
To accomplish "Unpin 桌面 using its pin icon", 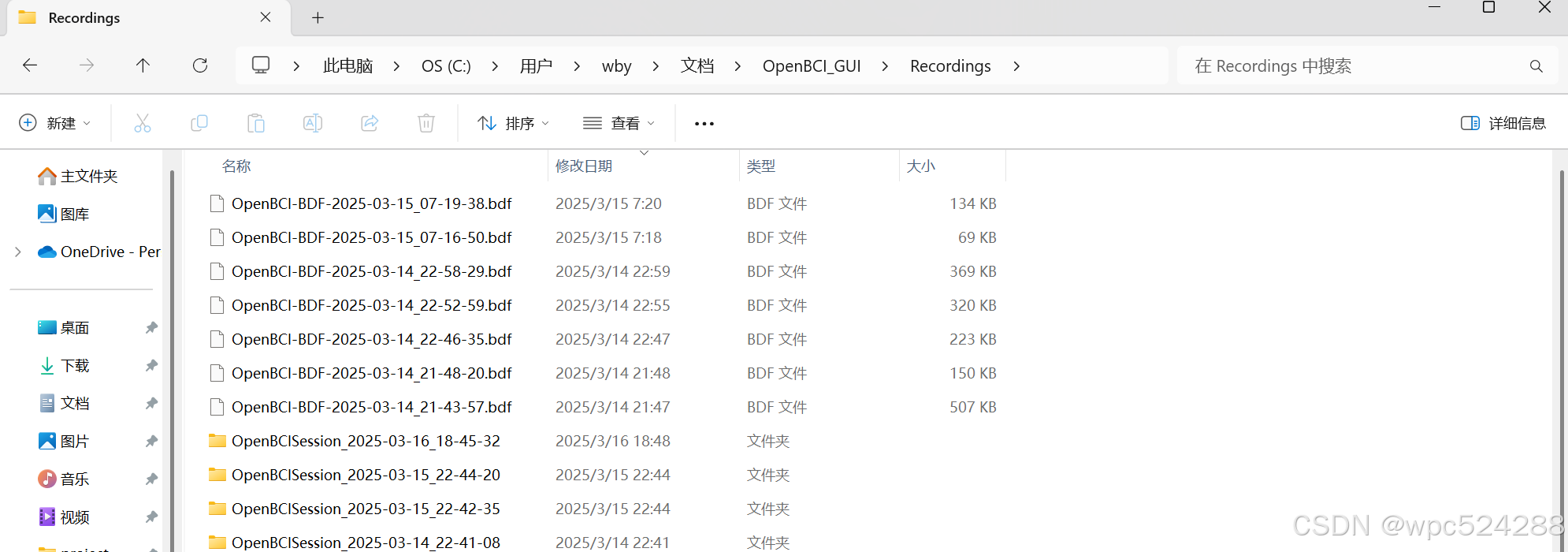I will (151, 327).
